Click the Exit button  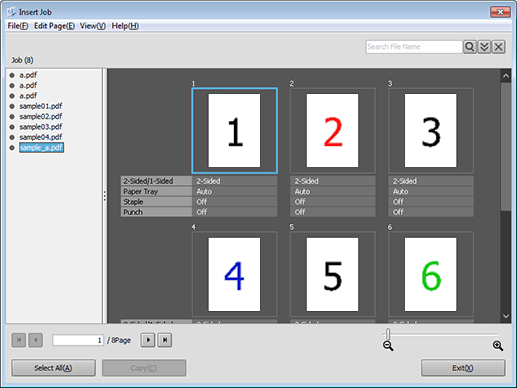point(463,368)
